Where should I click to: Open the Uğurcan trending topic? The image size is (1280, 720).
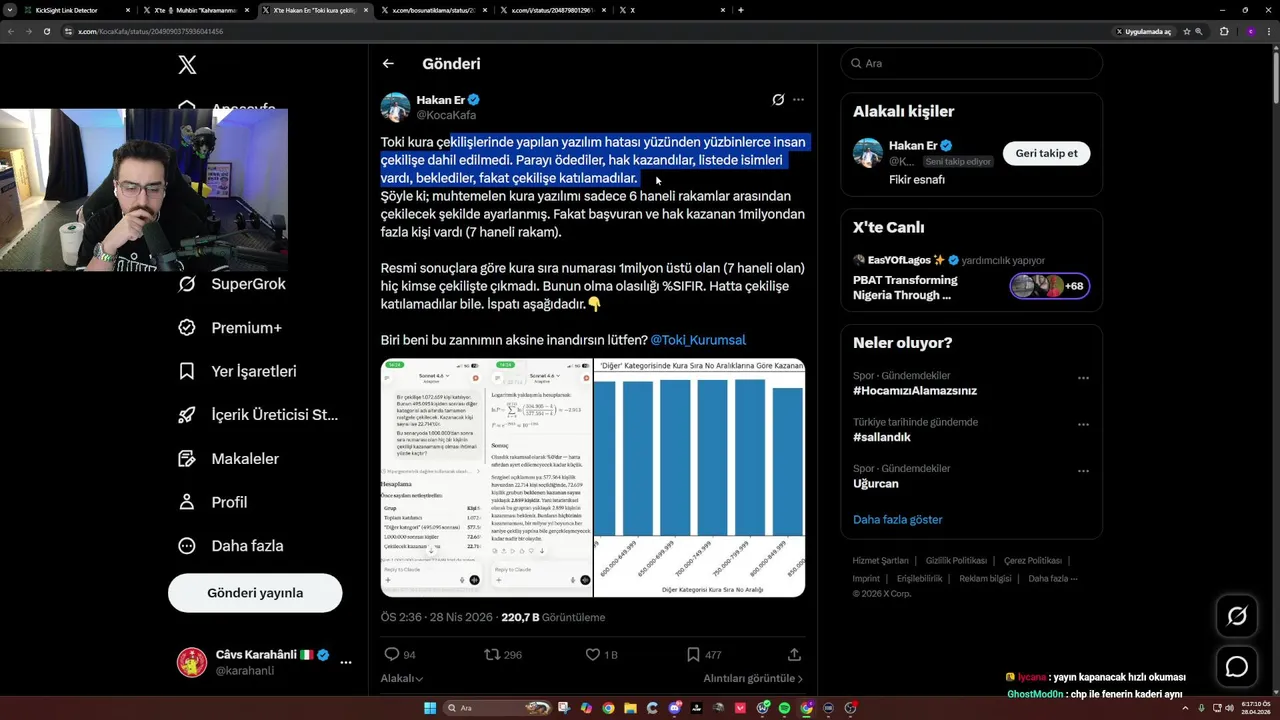[x=876, y=484]
